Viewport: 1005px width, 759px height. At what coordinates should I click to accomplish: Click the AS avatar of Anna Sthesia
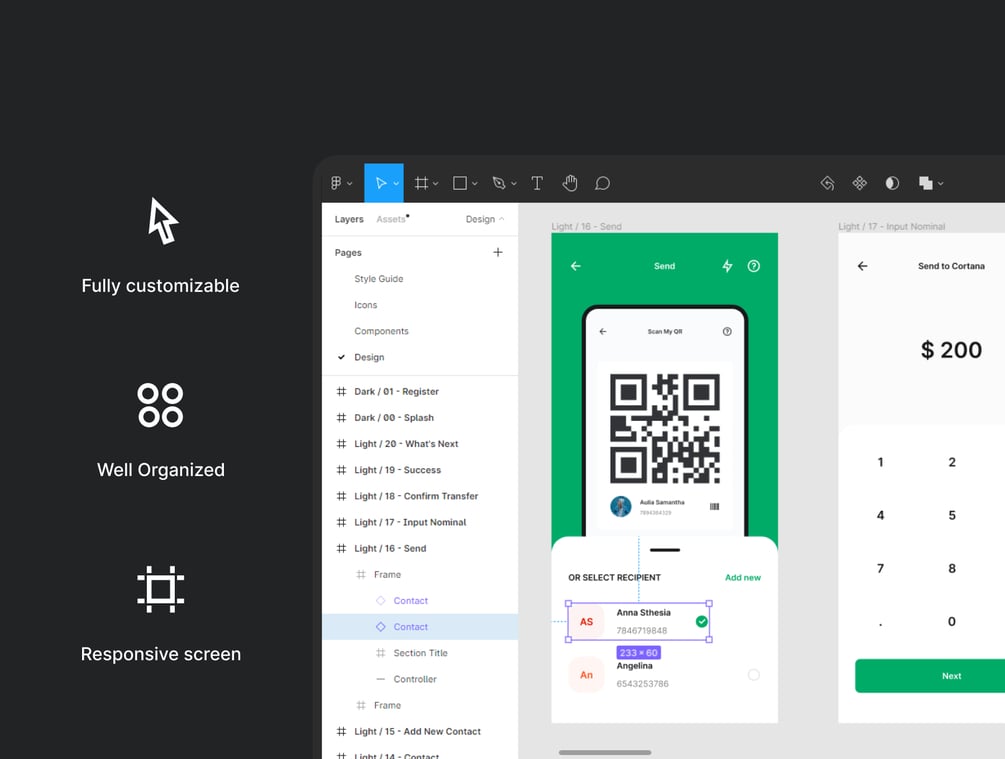(586, 621)
